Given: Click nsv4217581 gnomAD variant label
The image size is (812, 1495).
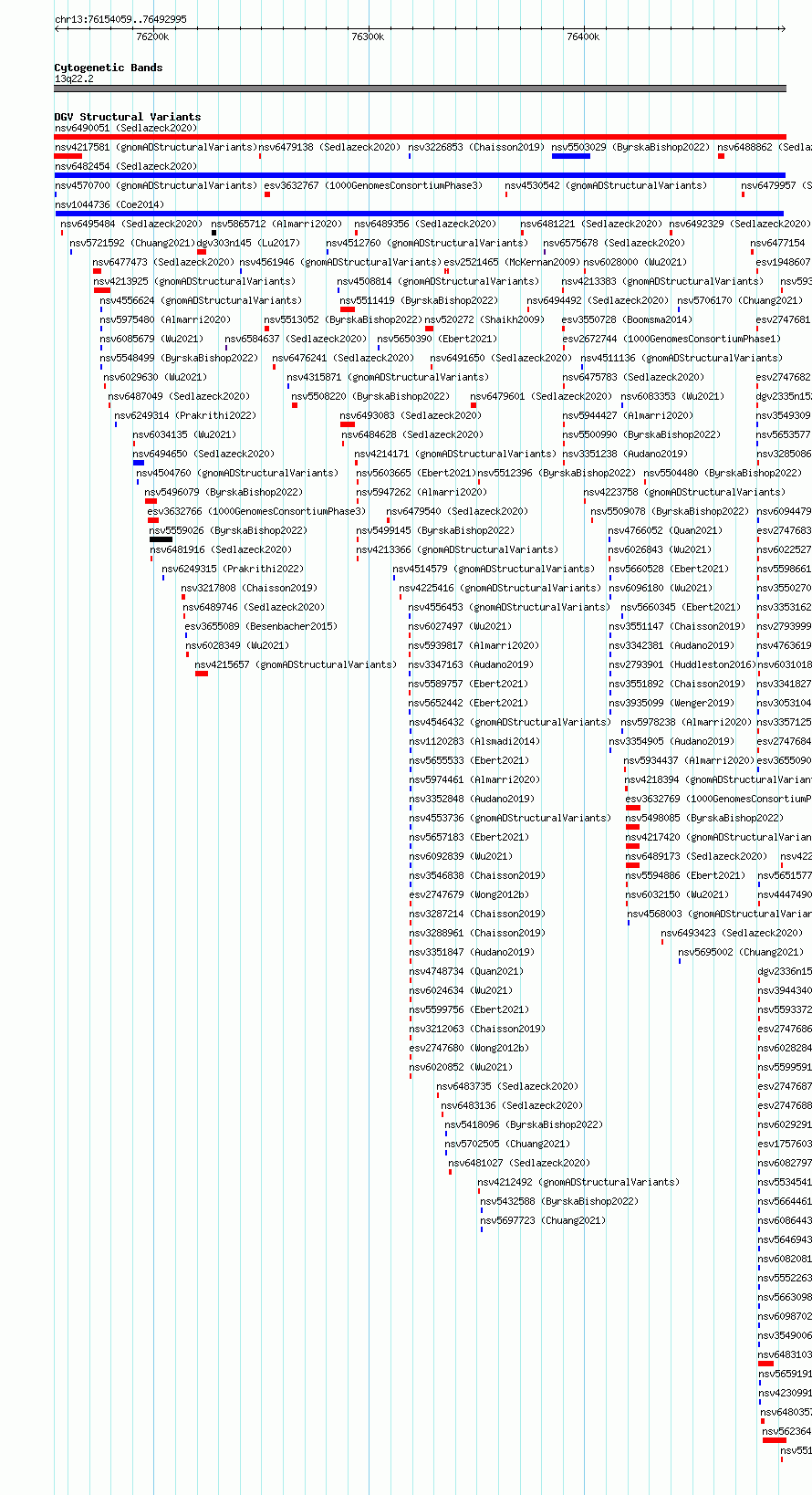Looking at the screenshot, I should [x=156, y=148].
